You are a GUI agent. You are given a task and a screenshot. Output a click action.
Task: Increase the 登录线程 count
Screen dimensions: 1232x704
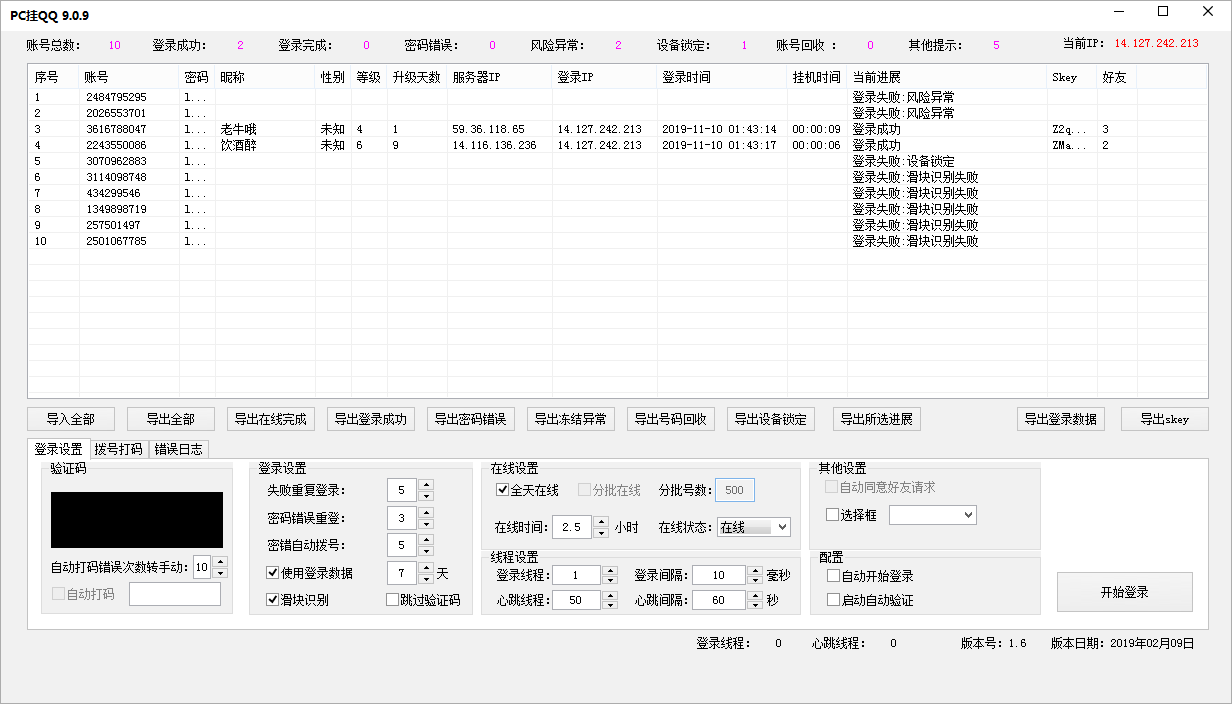tap(609, 570)
